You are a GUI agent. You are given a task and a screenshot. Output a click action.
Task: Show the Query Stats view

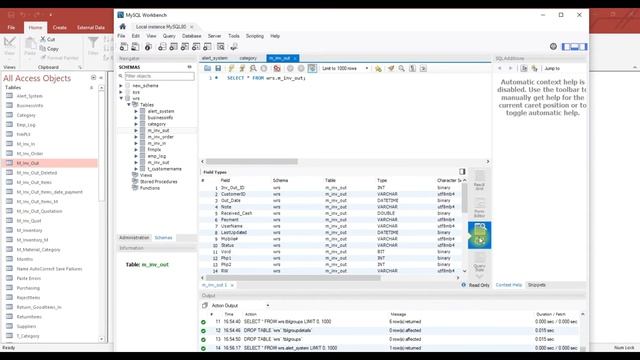[x=480, y=262]
